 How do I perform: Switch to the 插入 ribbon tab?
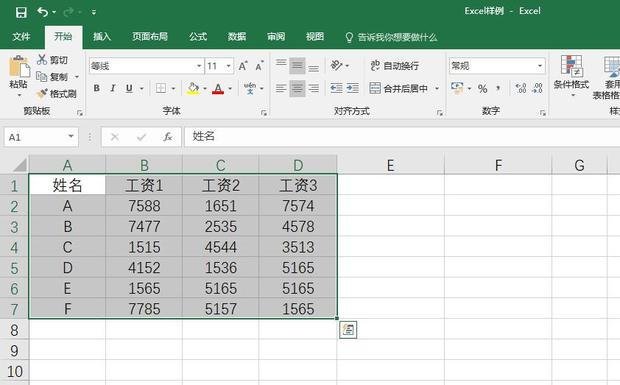pyautogui.click(x=102, y=37)
